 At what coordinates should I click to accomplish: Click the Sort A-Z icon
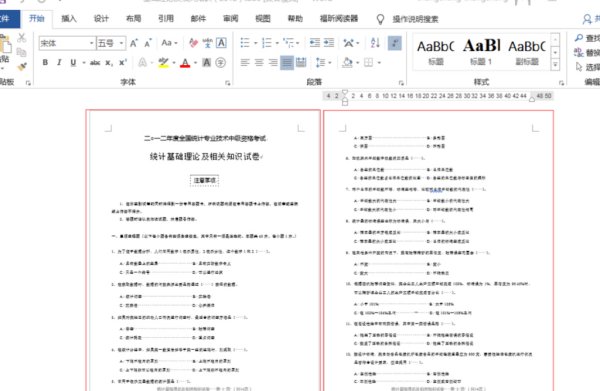pos(375,43)
